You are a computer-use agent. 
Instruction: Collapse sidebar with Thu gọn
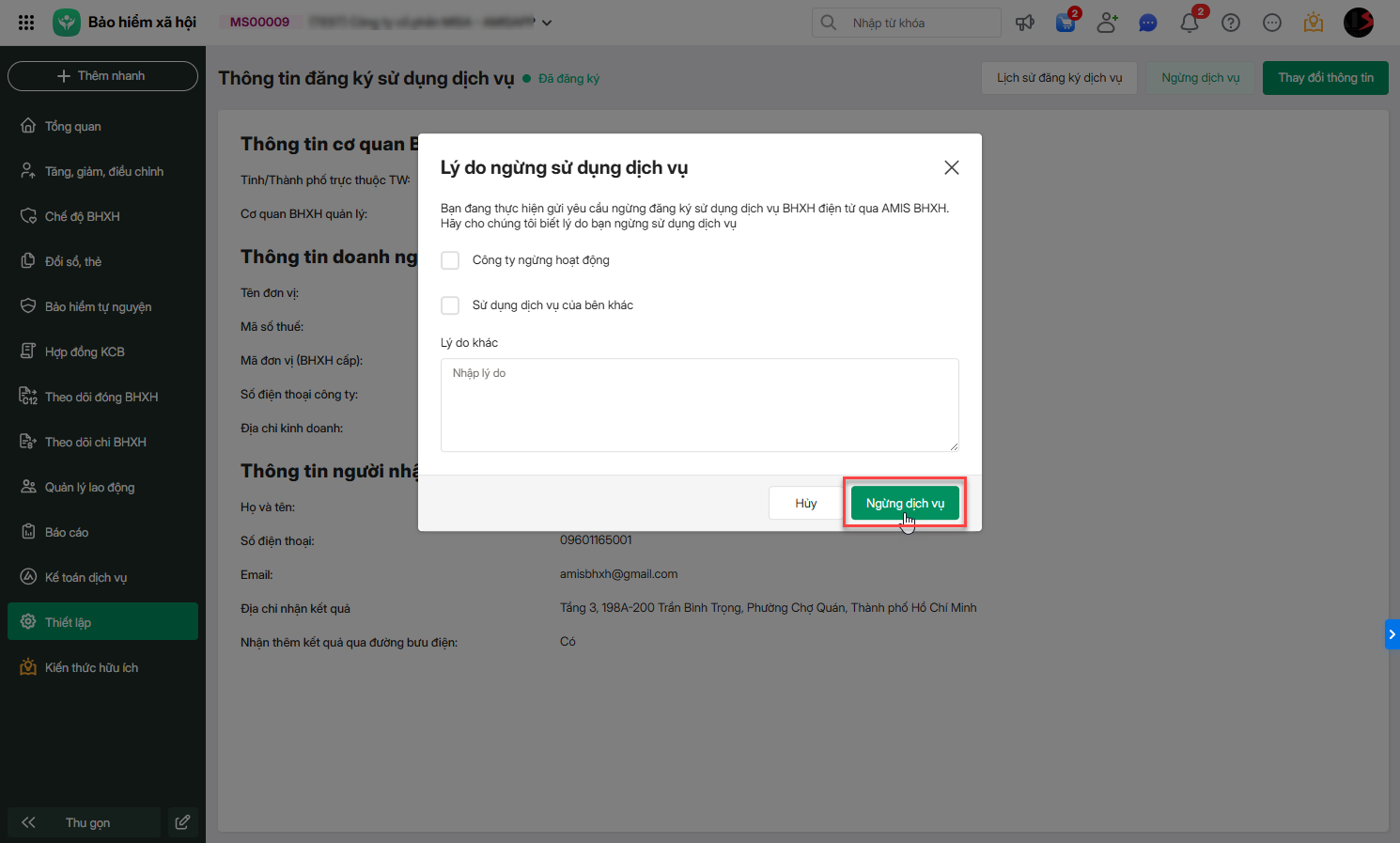pyautogui.click(x=84, y=822)
